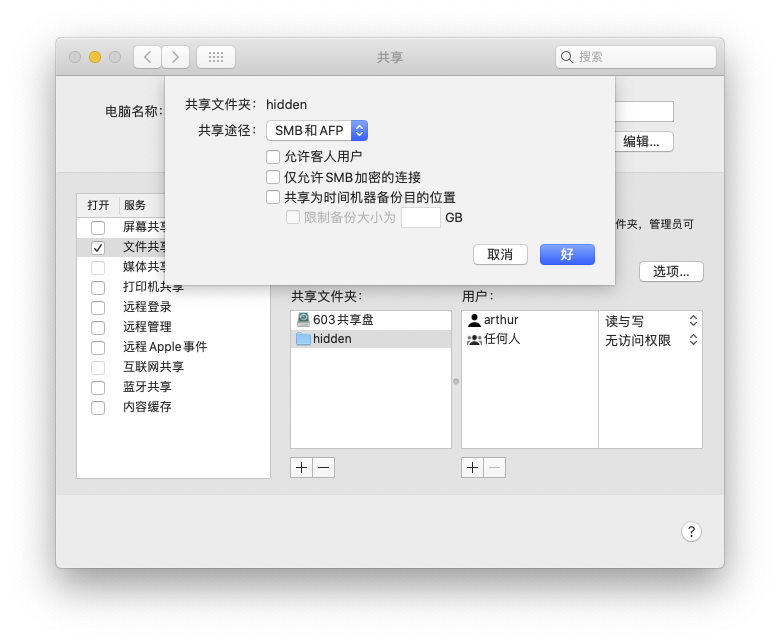The image size is (780, 642).
Task: Open the SMB和AFP sharing protocol dropdown
Action: pos(317,130)
